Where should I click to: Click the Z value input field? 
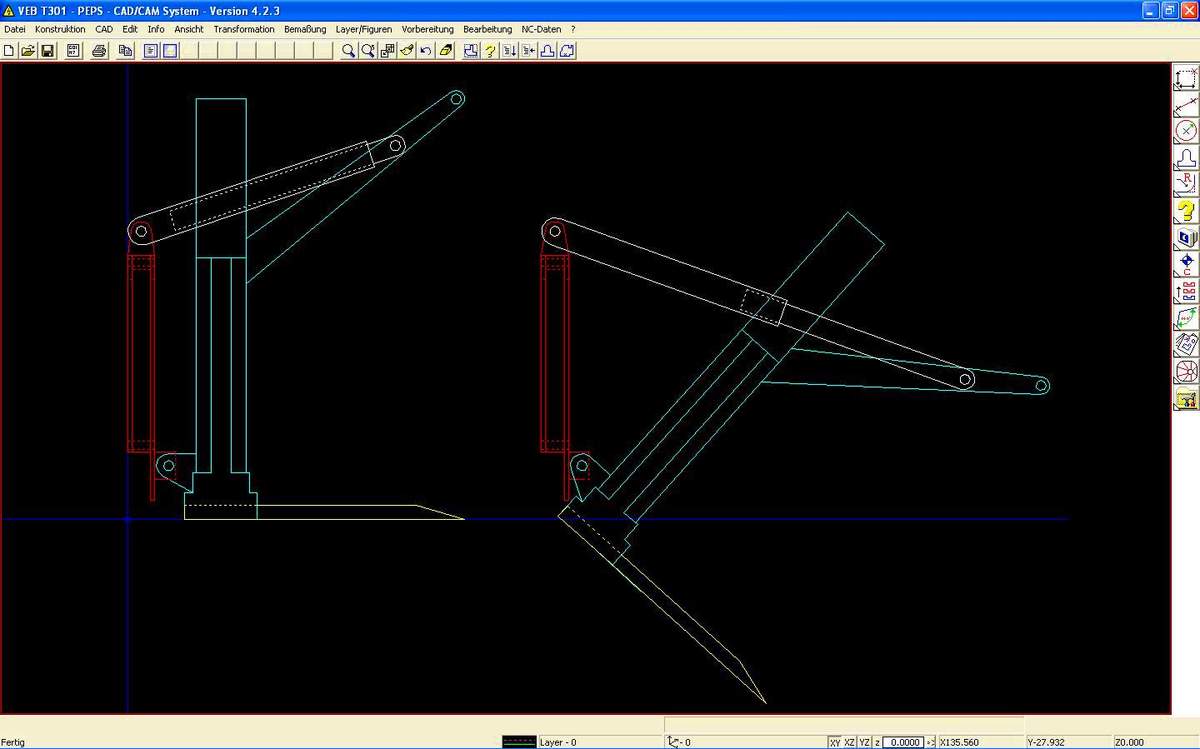pos(904,743)
